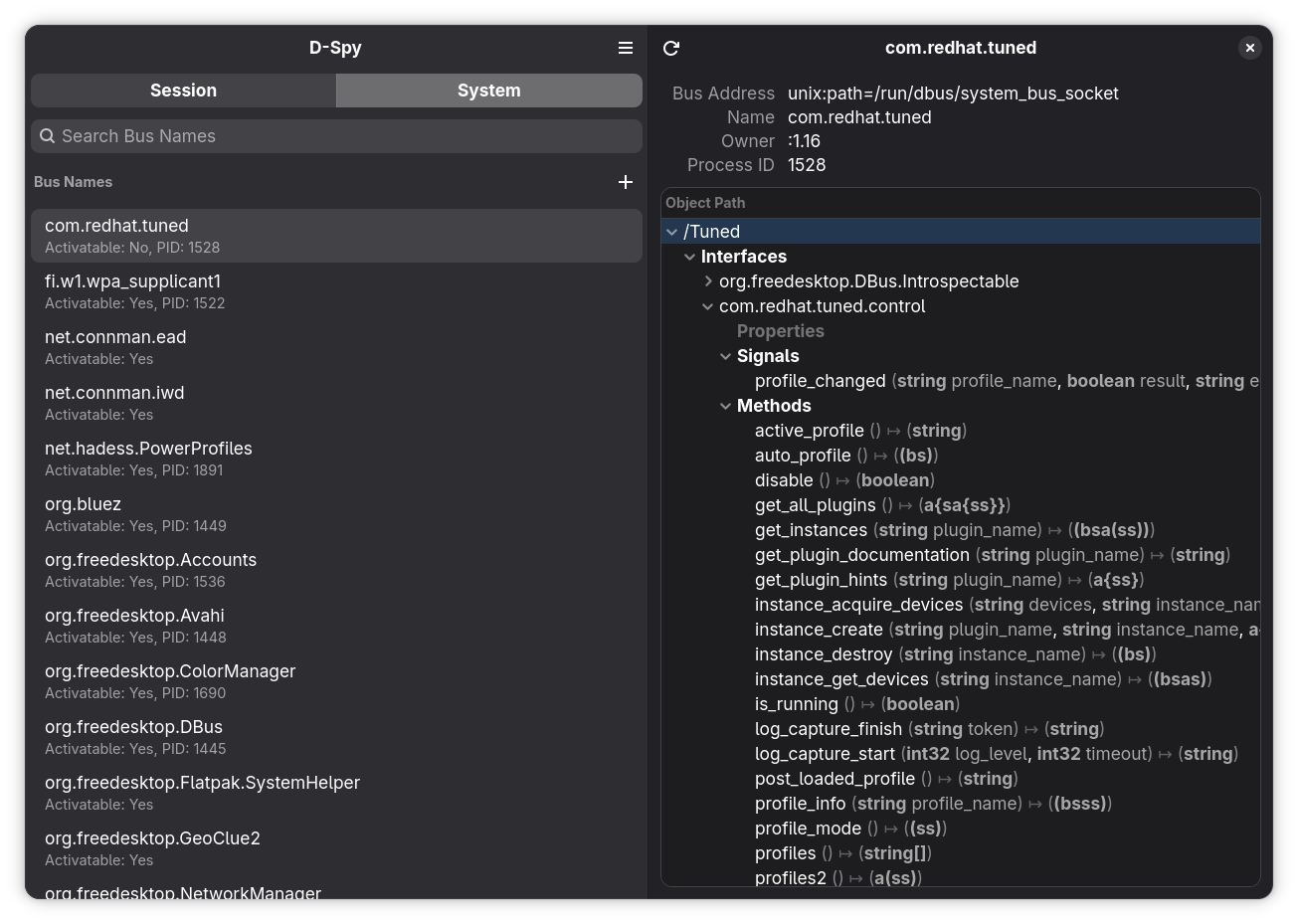Collapse the Signals section
The width and height of the screenshot is (1298, 924).
pos(725,356)
